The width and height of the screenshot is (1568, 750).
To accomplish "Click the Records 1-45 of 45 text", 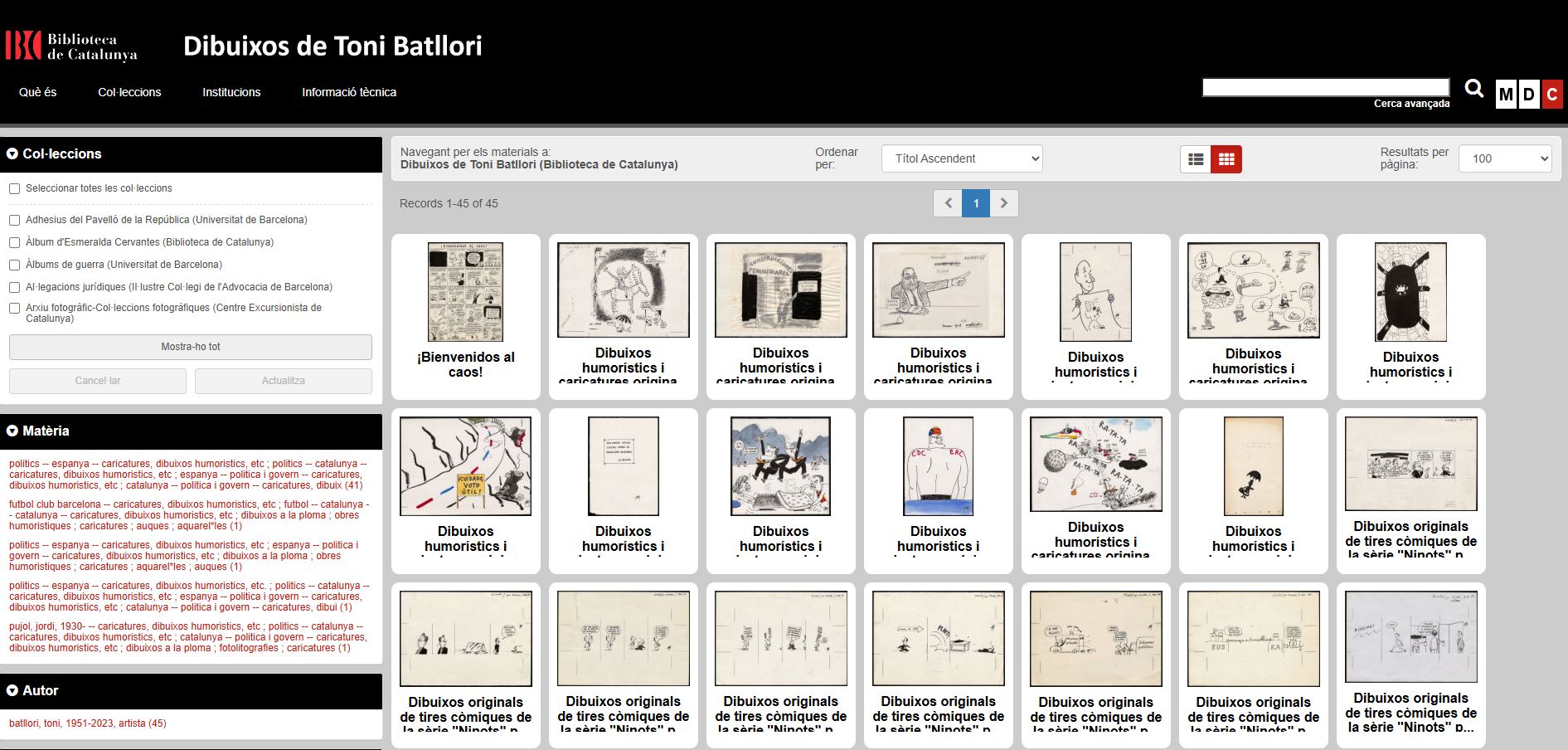I will pyautogui.click(x=449, y=203).
